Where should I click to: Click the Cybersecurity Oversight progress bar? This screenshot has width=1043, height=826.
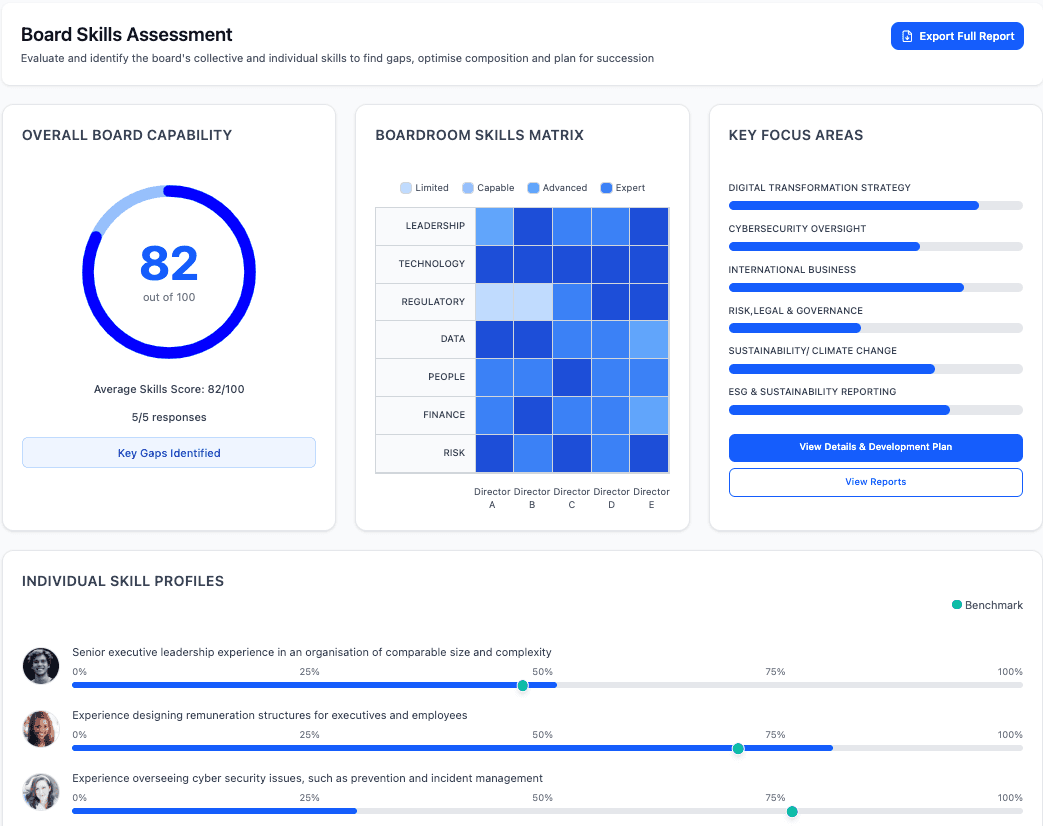(x=875, y=246)
